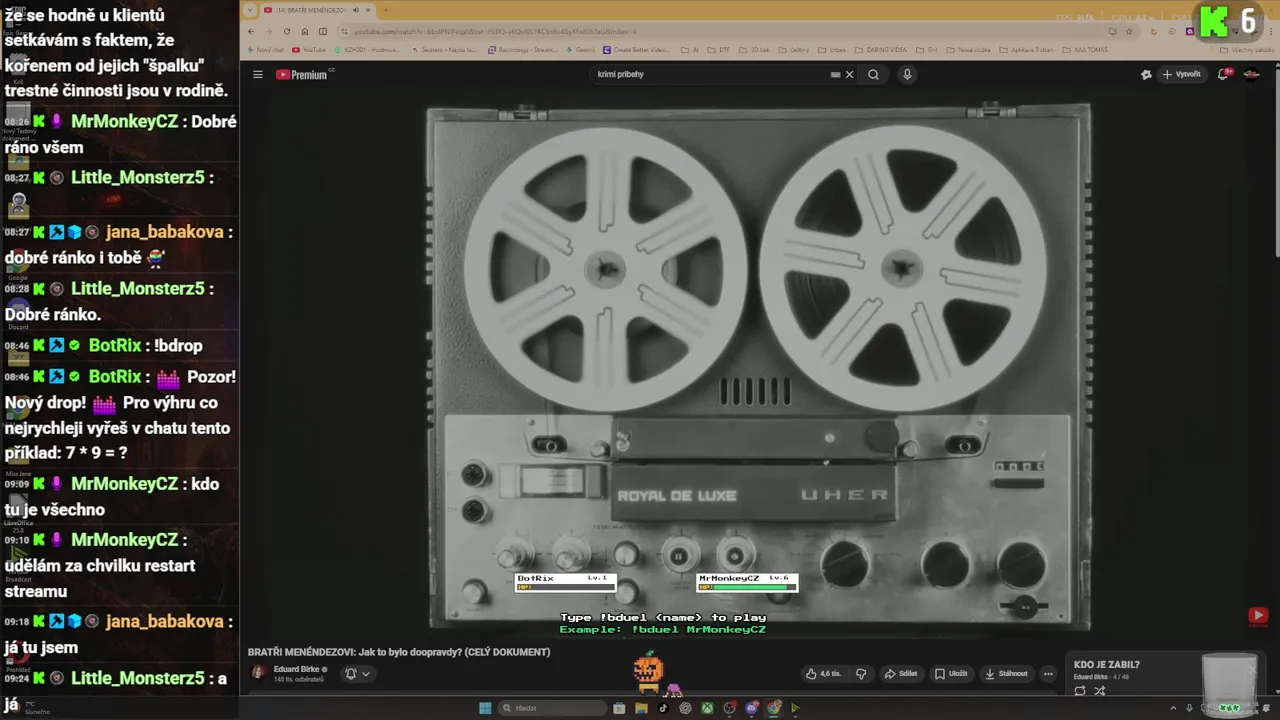Open the Gemini bookmark

pyautogui.click(x=581, y=49)
